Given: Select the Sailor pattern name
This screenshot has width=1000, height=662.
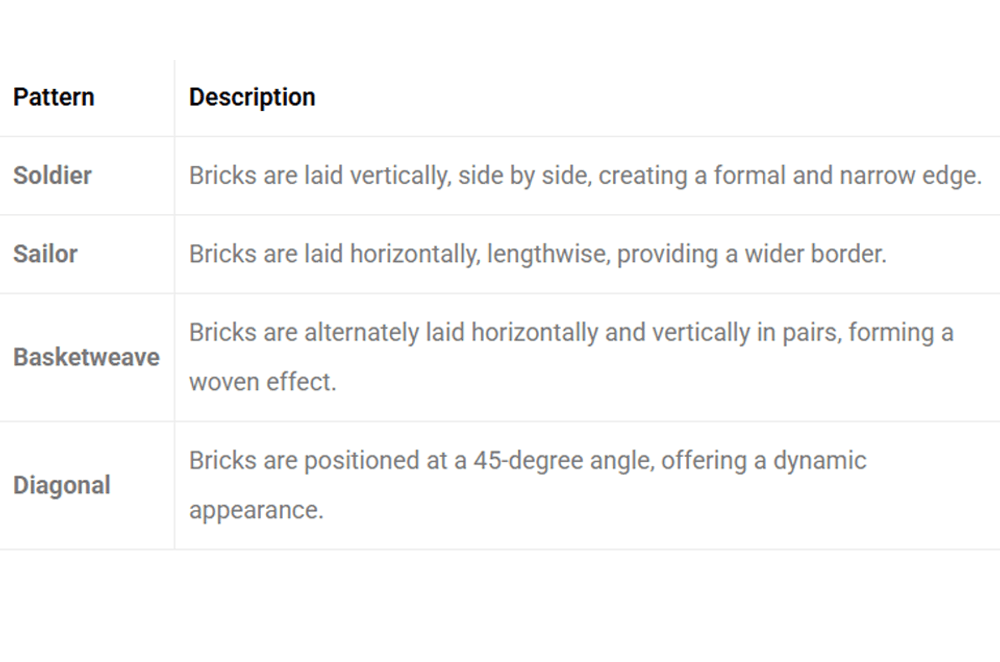Looking at the screenshot, I should pyautogui.click(x=45, y=254).
